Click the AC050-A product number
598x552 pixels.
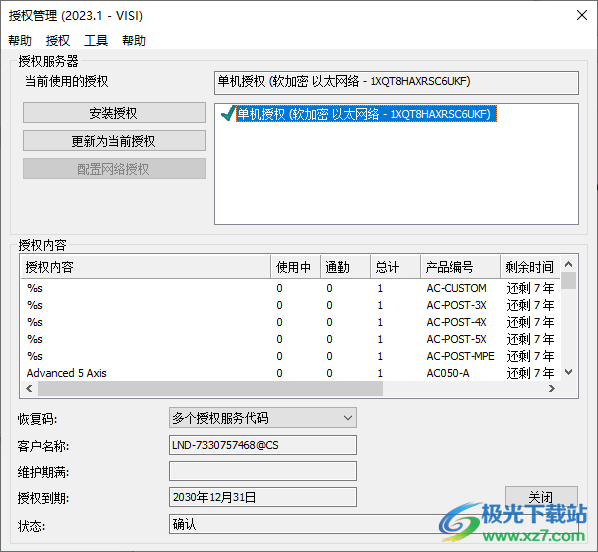click(448, 373)
